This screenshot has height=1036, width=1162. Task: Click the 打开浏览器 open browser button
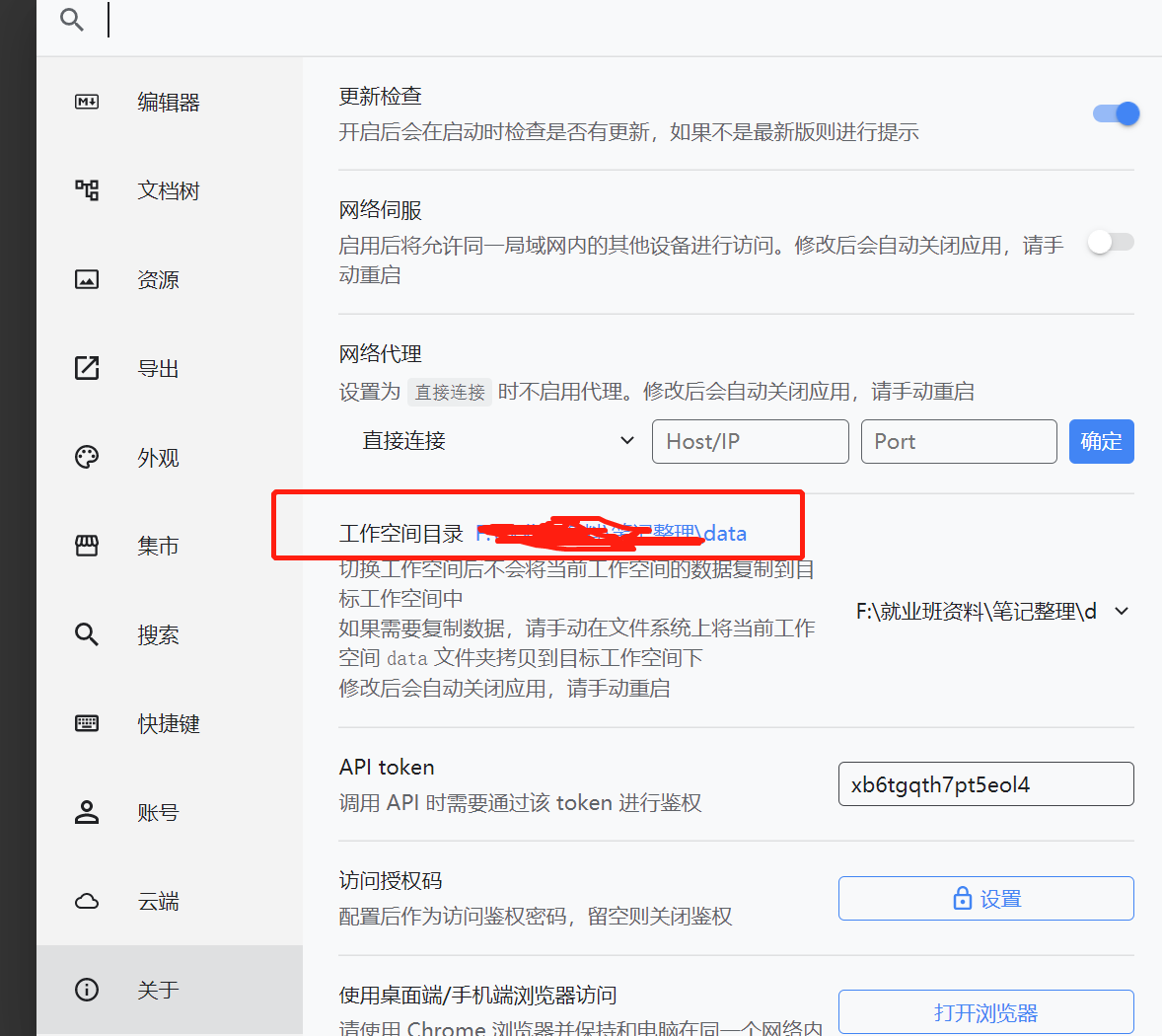pos(985,1012)
